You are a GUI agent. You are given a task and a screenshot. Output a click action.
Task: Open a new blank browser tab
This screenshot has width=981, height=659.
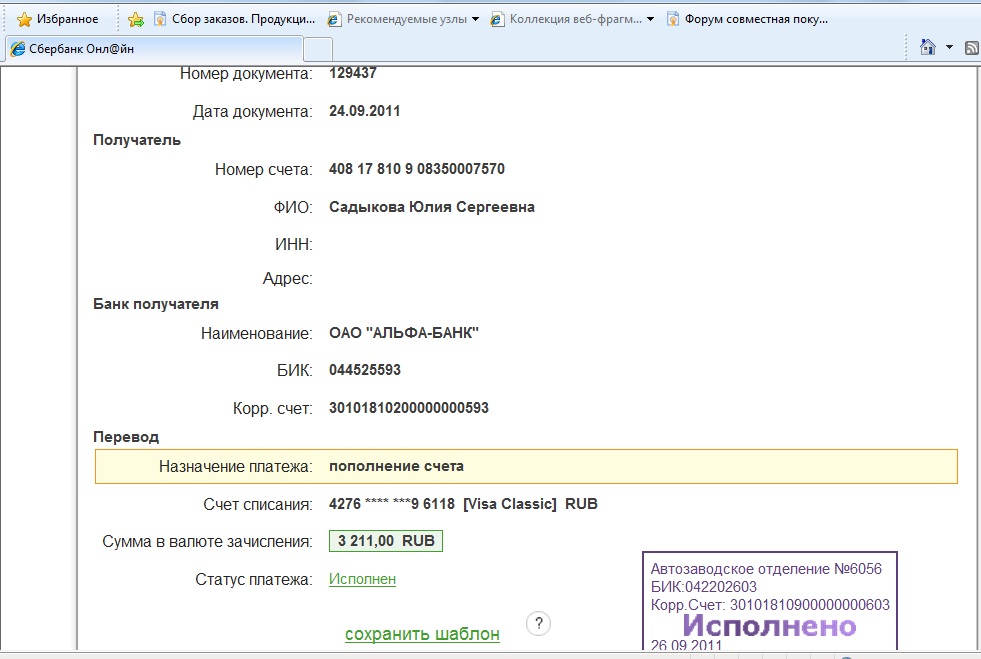317,48
